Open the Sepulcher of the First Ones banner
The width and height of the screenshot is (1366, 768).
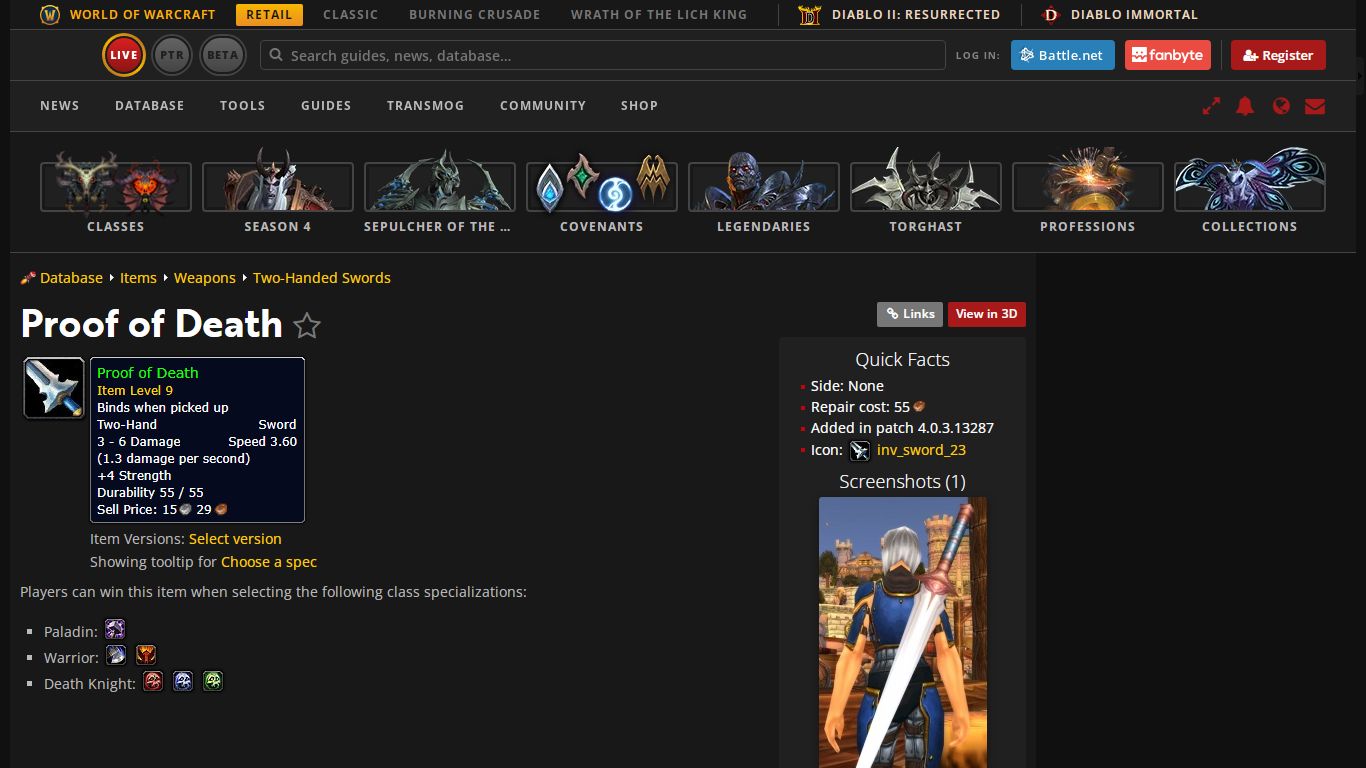(x=440, y=191)
